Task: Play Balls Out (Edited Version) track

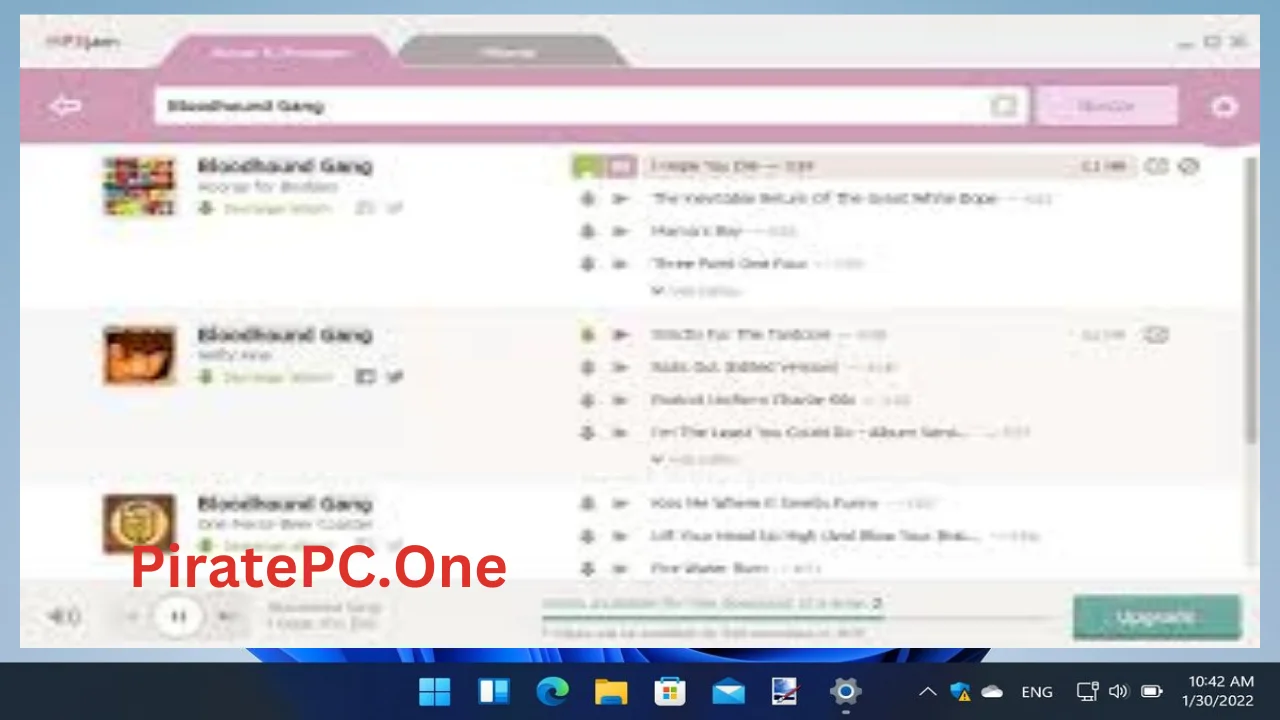Action: [620, 367]
